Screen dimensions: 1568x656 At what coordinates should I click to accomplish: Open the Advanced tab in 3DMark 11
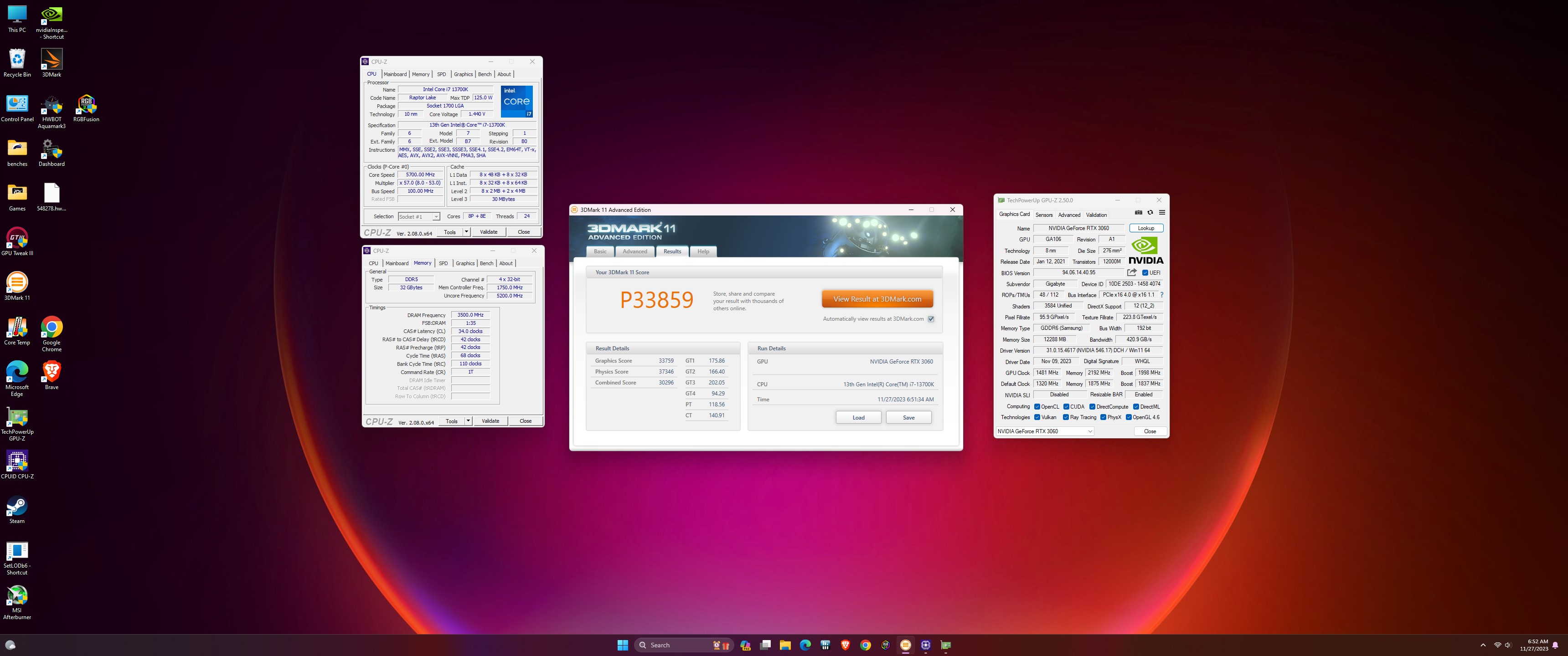(x=635, y=251)
